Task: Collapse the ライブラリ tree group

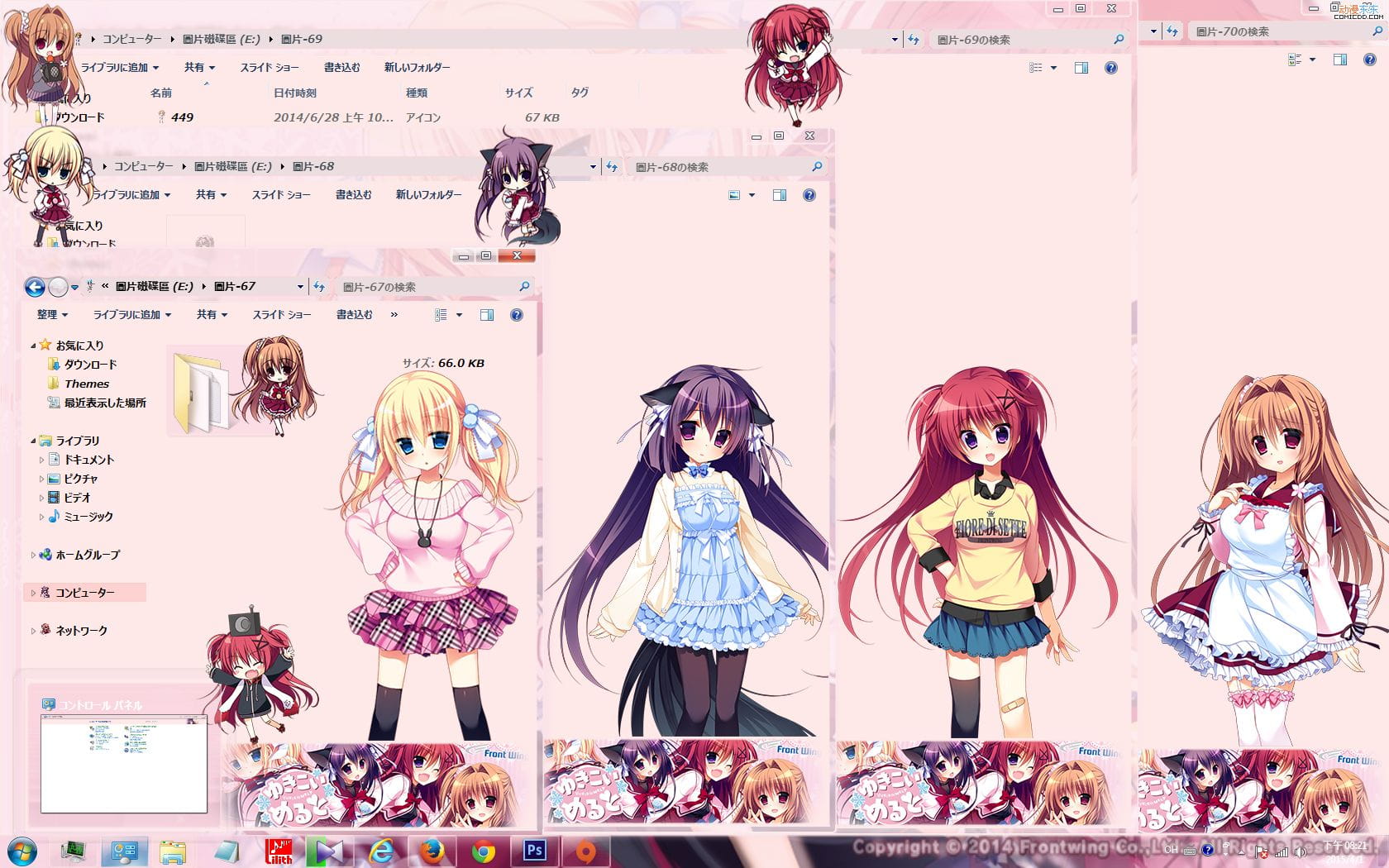Action: click(33, 441)
